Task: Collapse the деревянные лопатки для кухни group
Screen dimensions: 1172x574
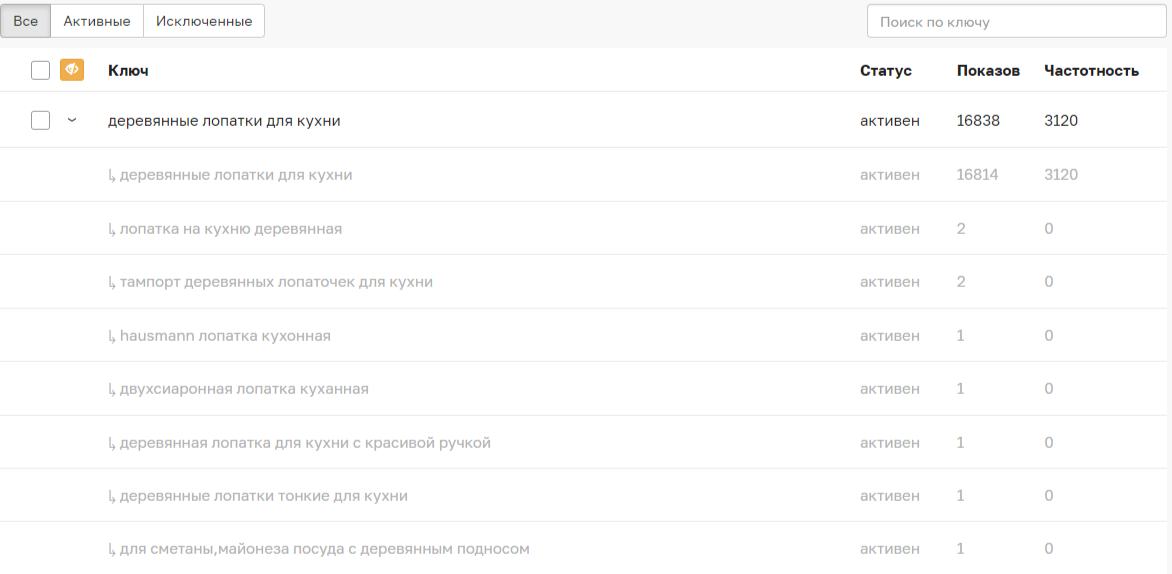Action: [x=71, y=121]
